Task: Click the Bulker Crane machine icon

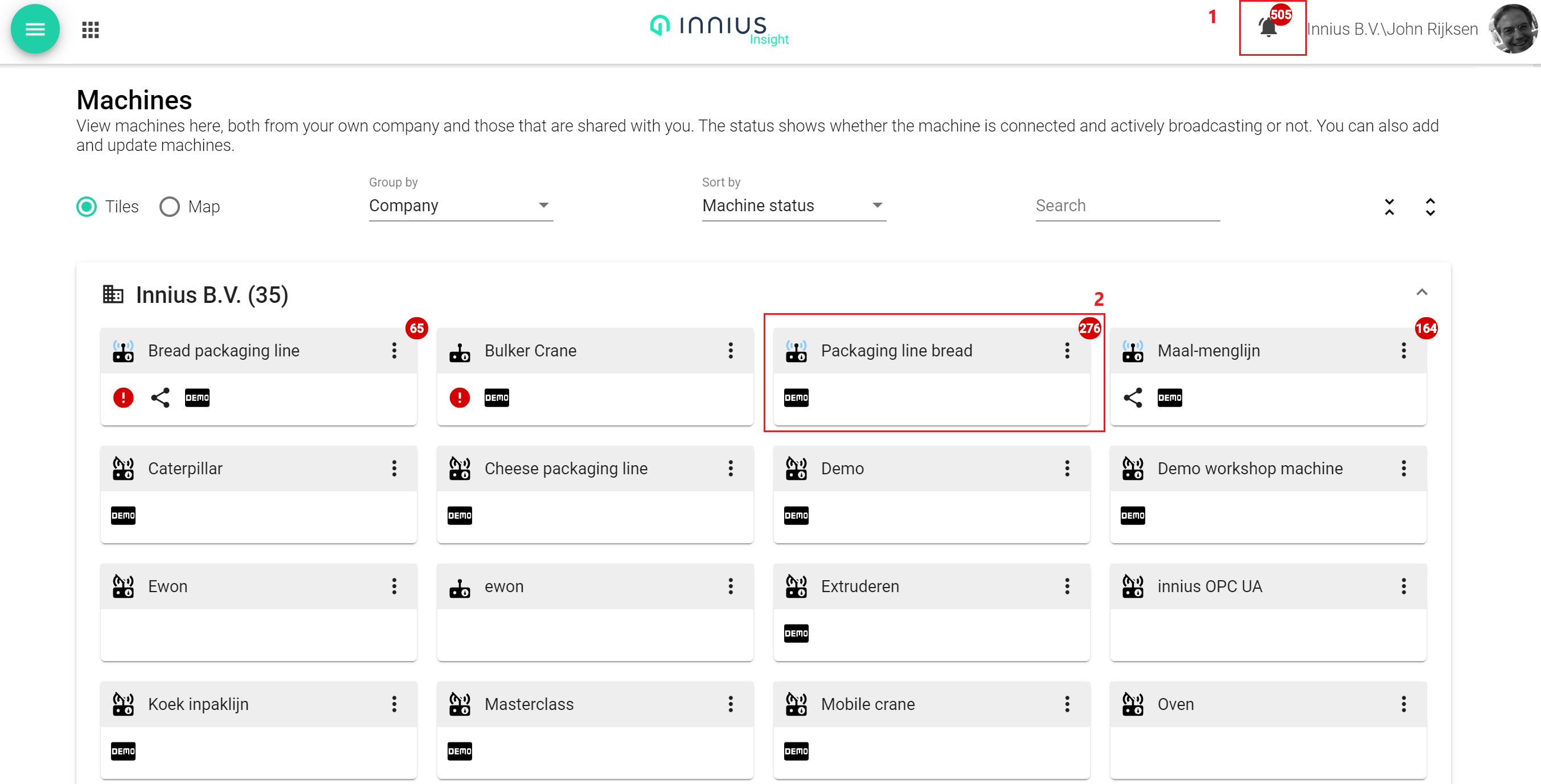Action: click(x=460, y=353)
